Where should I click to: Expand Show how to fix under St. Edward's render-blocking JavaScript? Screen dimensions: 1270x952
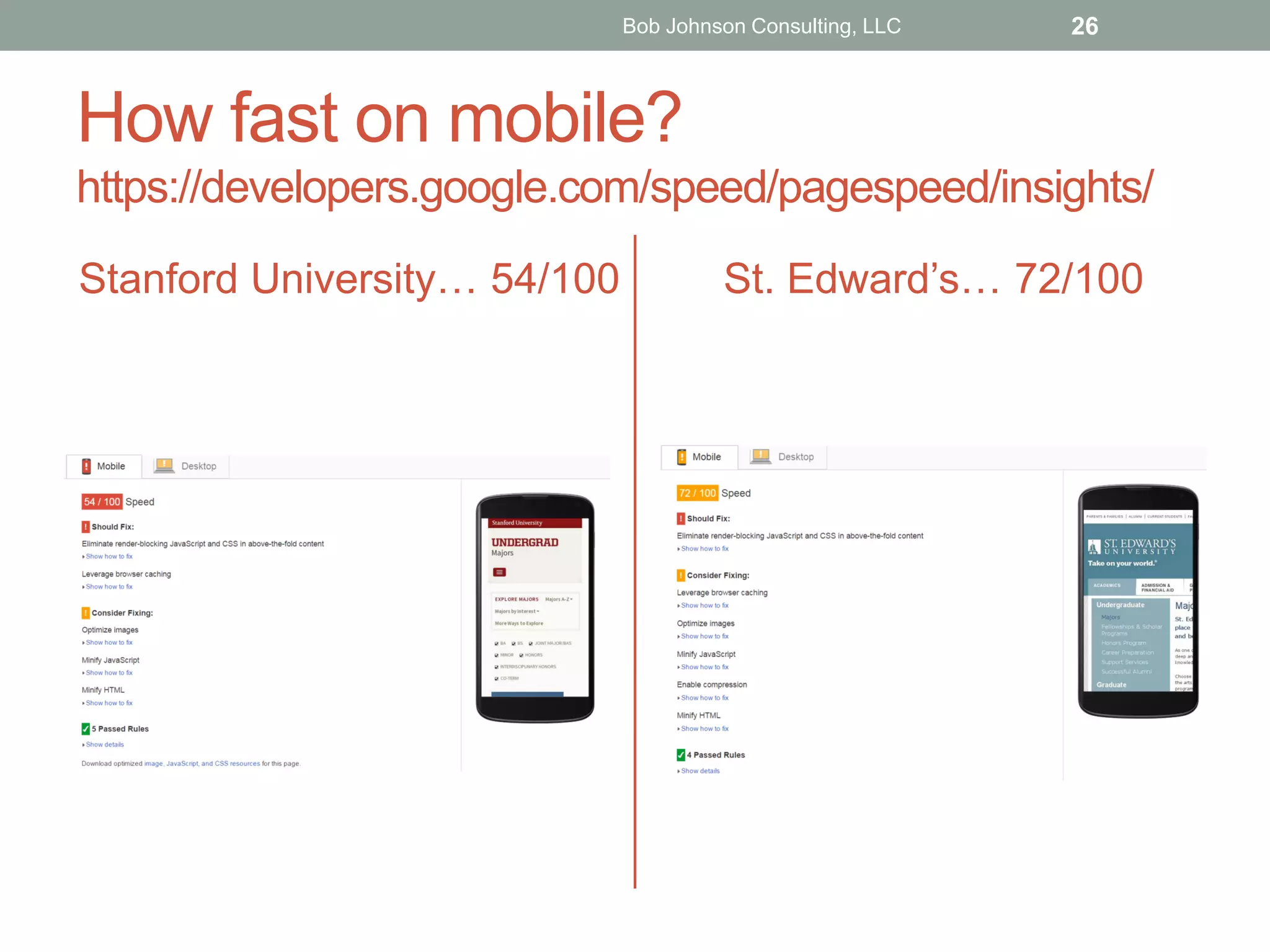(x=703, y=549)
